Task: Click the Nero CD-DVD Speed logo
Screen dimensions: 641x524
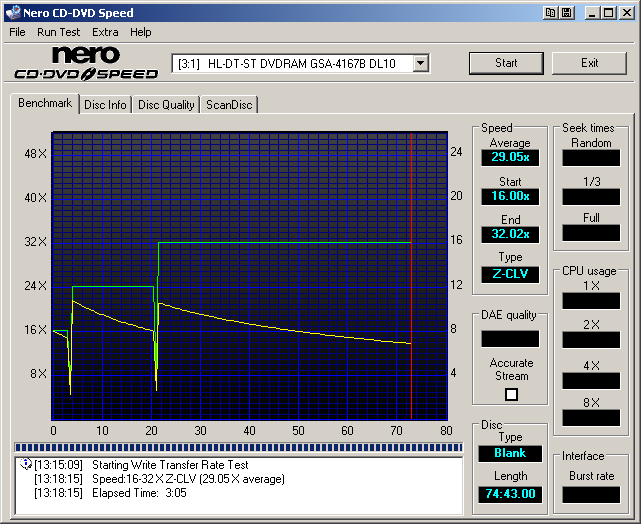Action: click(86, 63)
